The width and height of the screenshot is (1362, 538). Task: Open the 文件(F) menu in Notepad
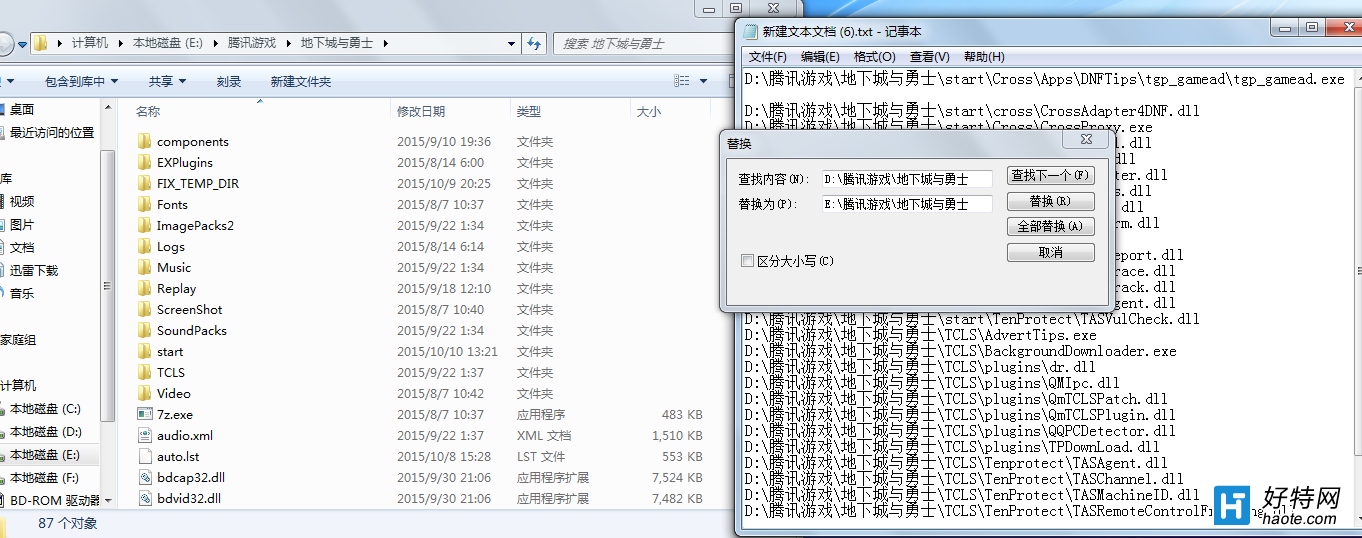click(x=768, y=57)
